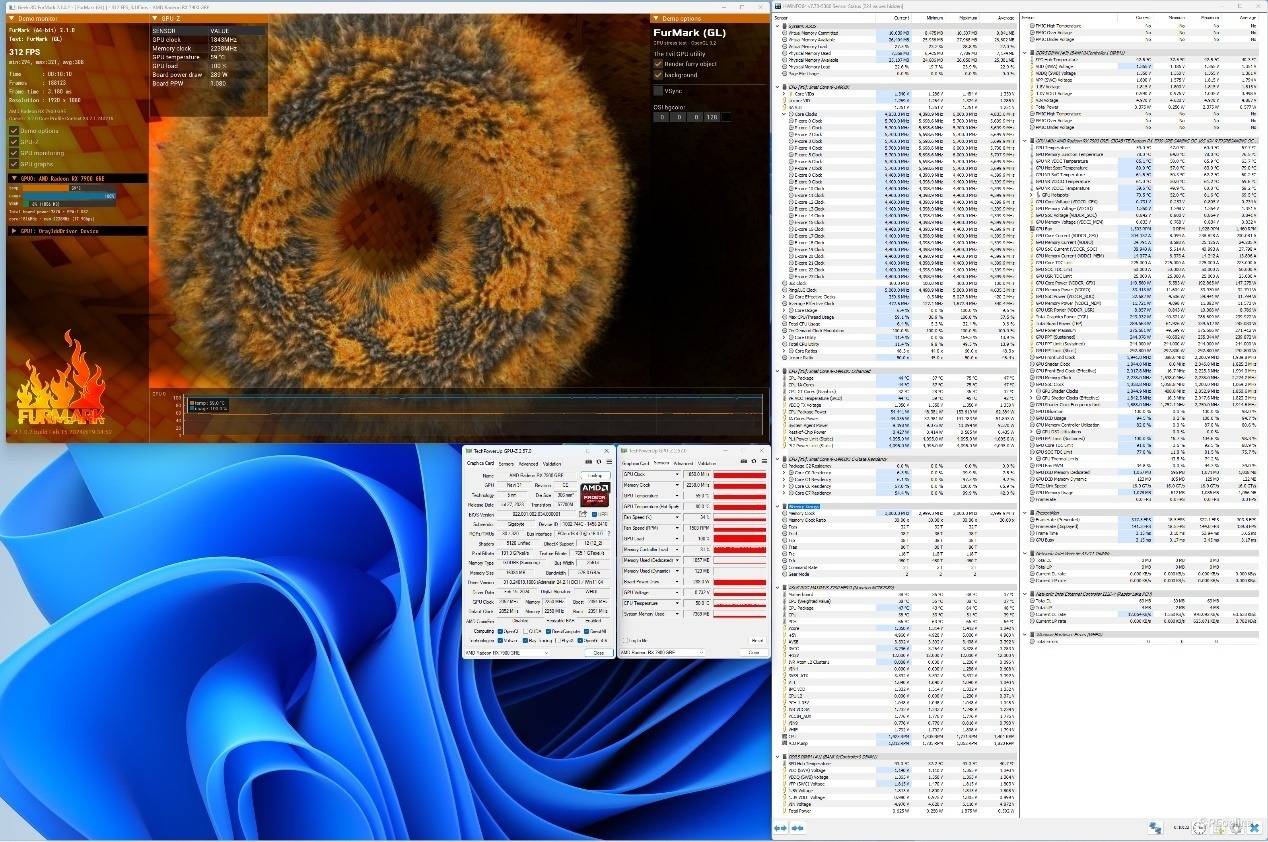Enable the VSync checkbox in FurMark

point(658,91)
